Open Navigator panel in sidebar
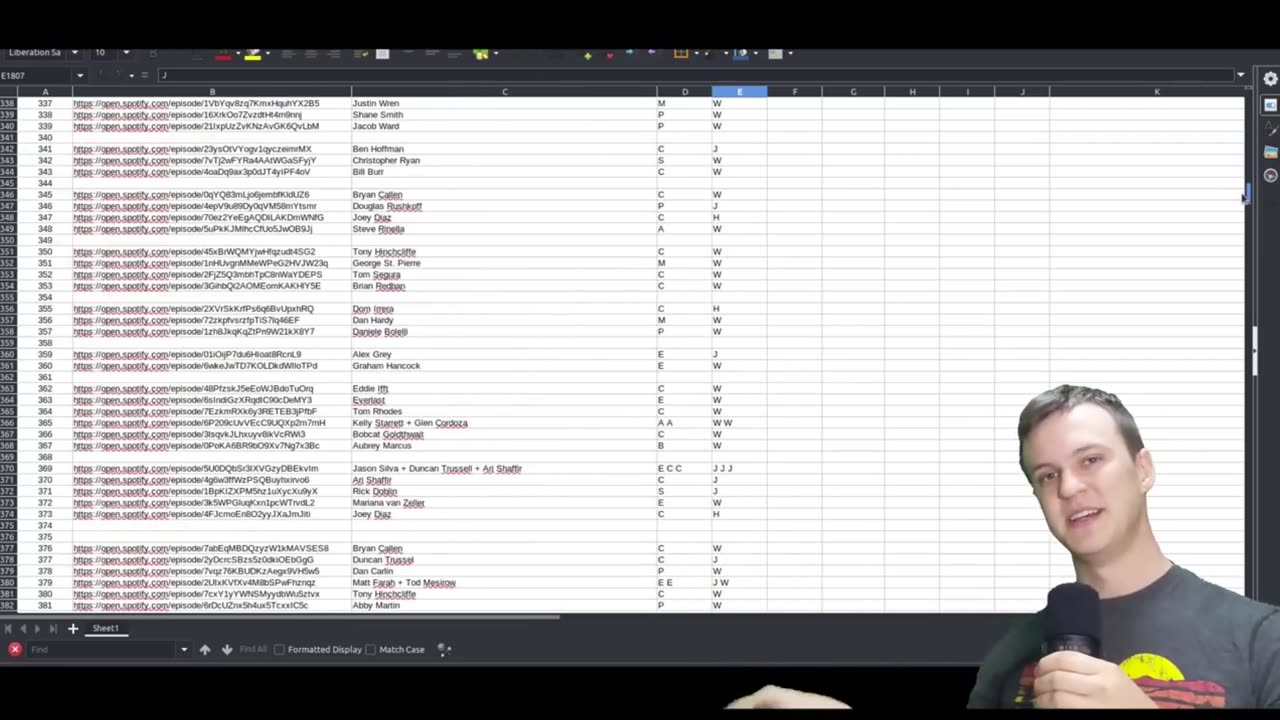 (1270, 175)
